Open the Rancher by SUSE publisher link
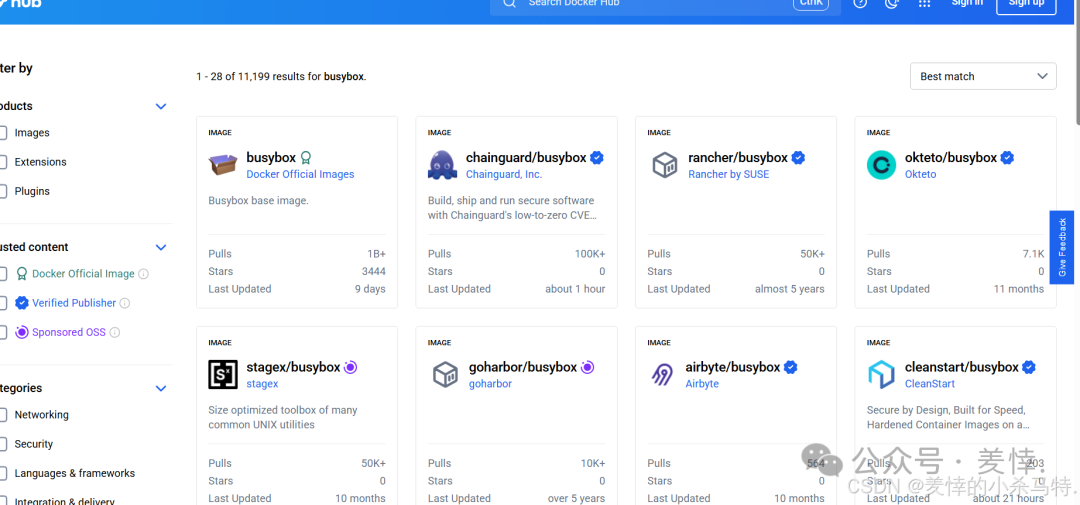Image resolution: width=1080 pixels, height=505 pixels. (729, 174)
